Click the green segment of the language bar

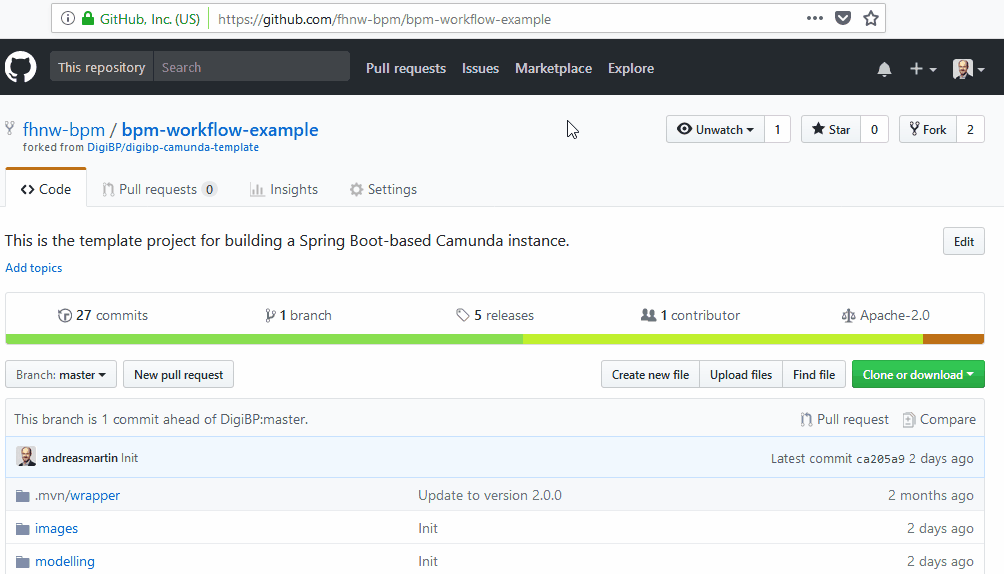click(x=264, y=339)
